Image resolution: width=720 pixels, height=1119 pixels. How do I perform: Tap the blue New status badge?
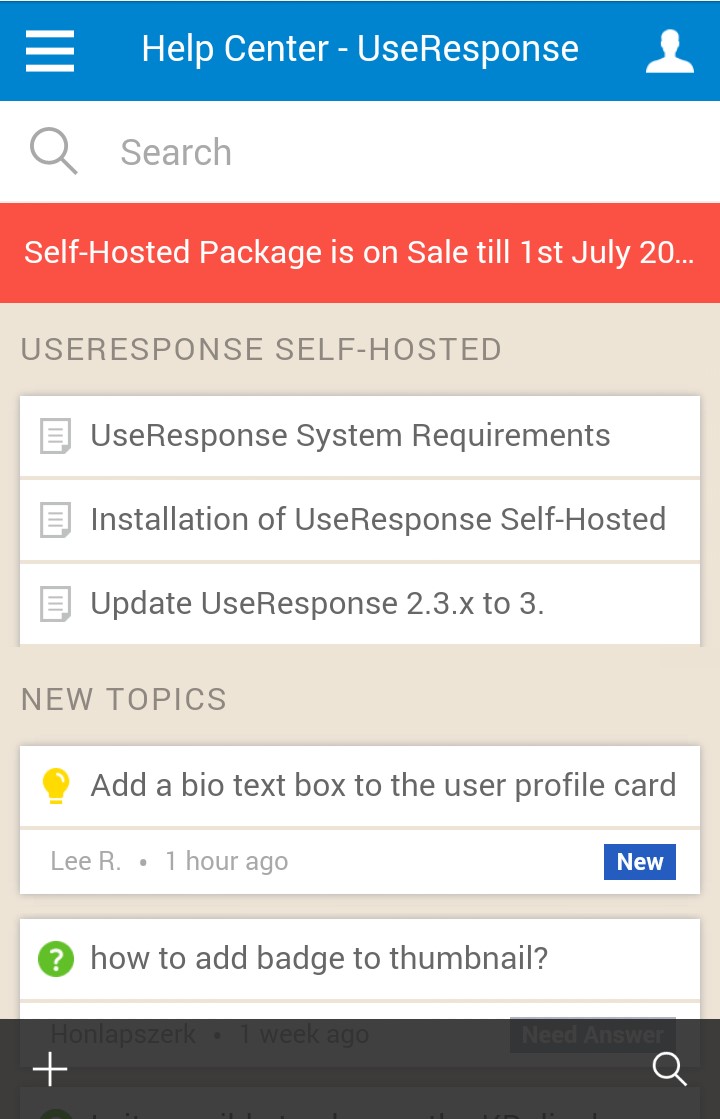pyautogui.click(x=640, y=861)
